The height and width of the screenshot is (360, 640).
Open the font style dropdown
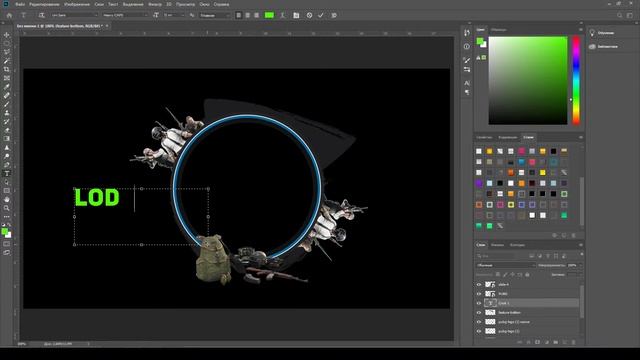125,15
